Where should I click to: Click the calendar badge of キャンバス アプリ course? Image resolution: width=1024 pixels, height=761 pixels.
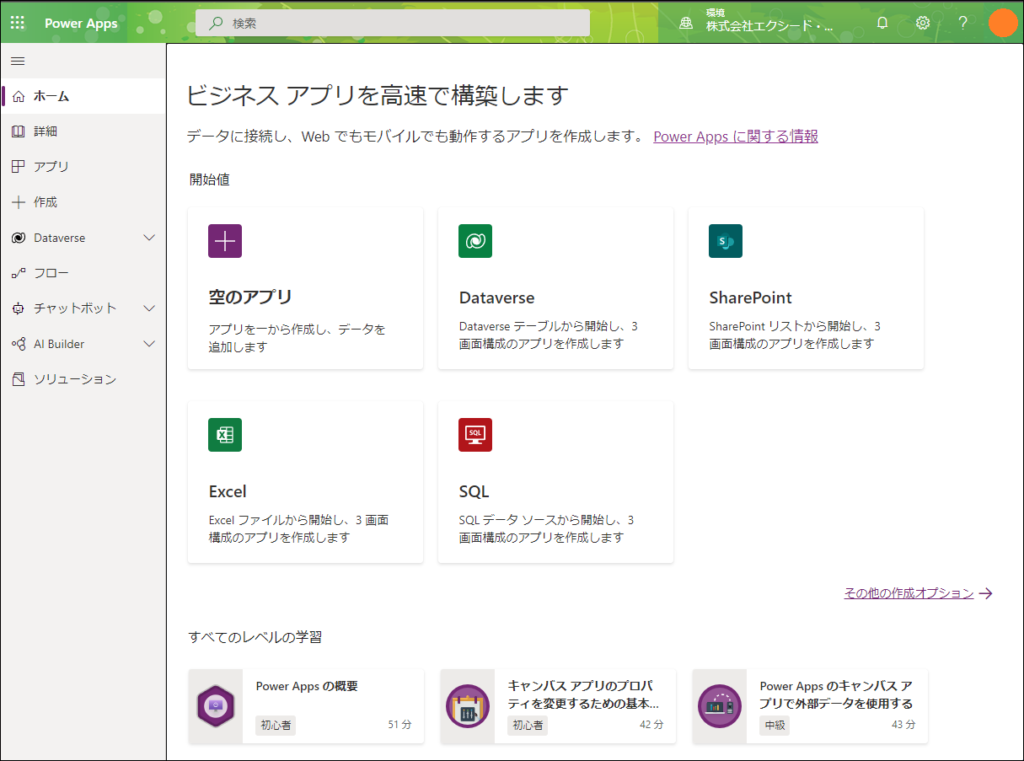pyautogui.click(x=468, y=705)
